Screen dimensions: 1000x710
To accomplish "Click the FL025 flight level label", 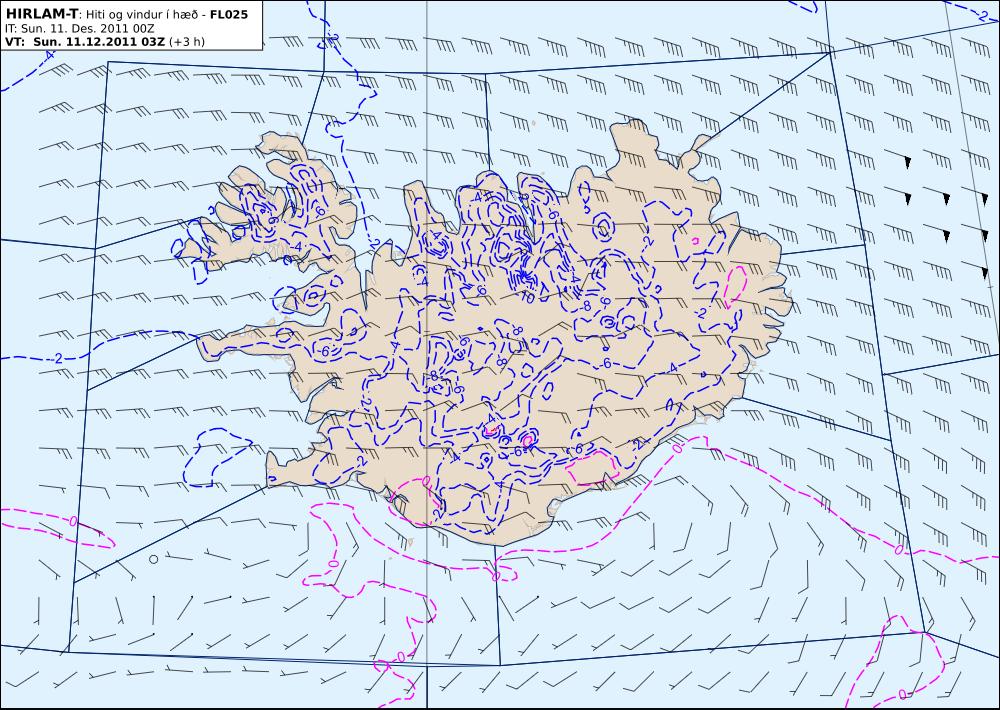I will click(228, 13).
